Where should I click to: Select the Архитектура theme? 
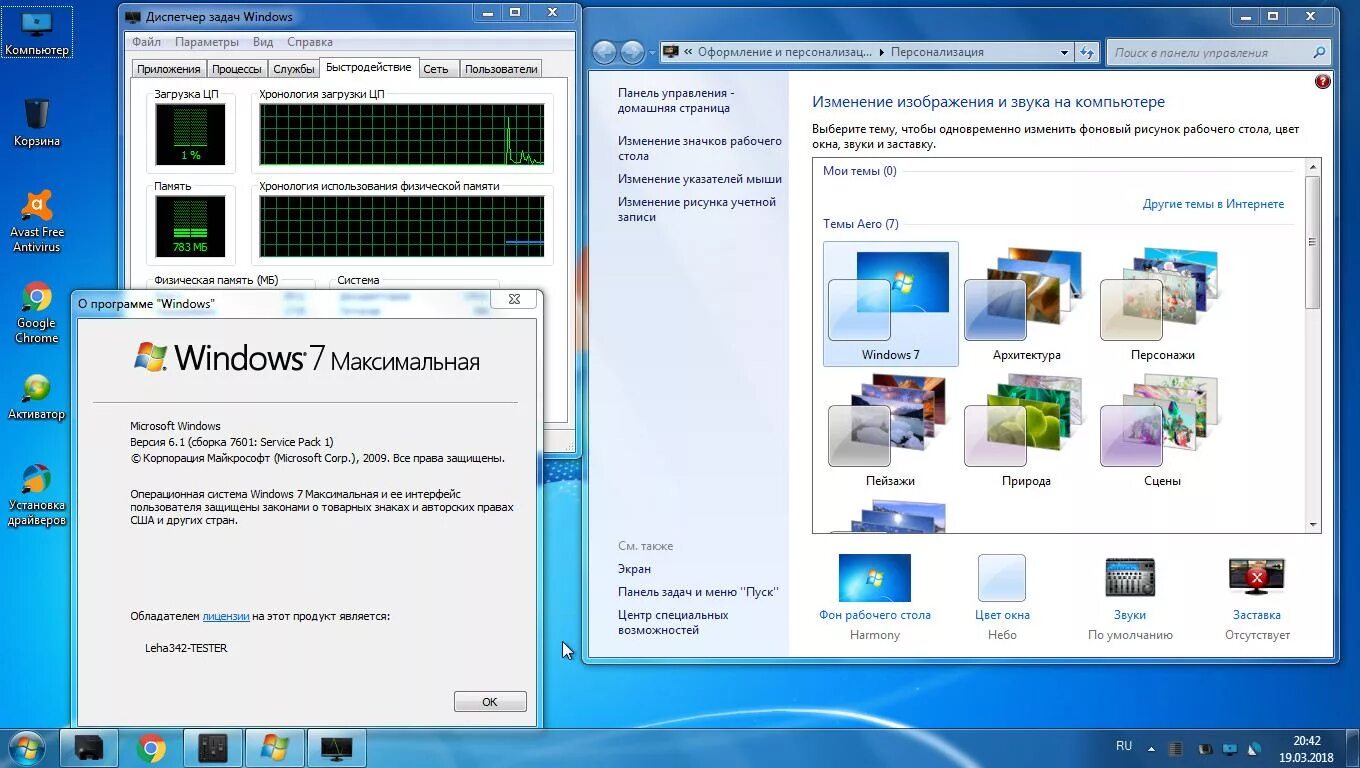(1026, 304)
